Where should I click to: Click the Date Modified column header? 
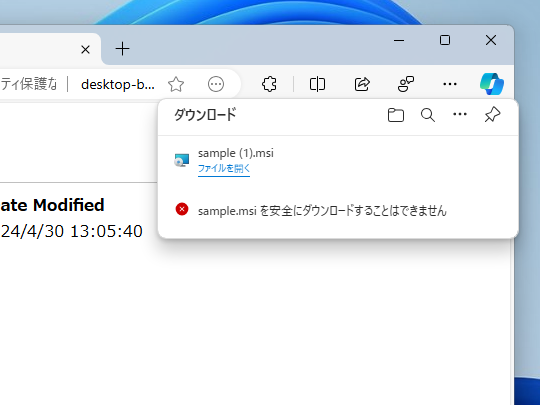(x=52, y=205)
